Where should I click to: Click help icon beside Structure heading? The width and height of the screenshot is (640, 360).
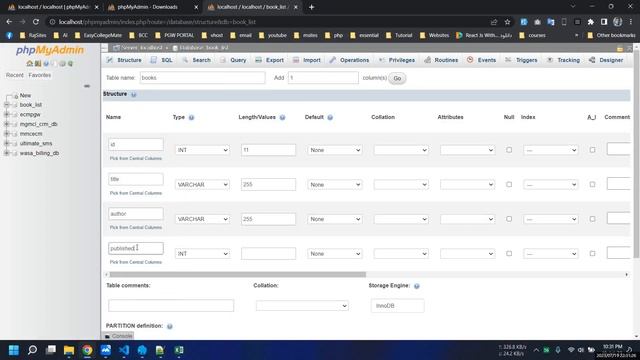click(134, 94)
